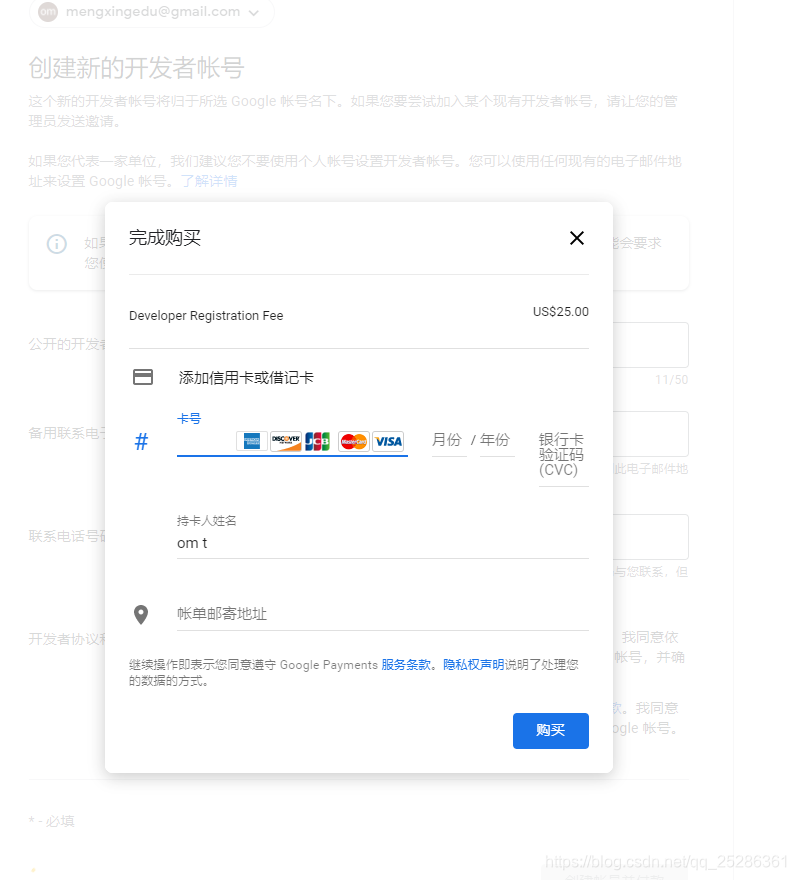Open the Google Payments 服务条款 link
The height and width of the screenshot is (880, 796).
click(x=406, y=664)
